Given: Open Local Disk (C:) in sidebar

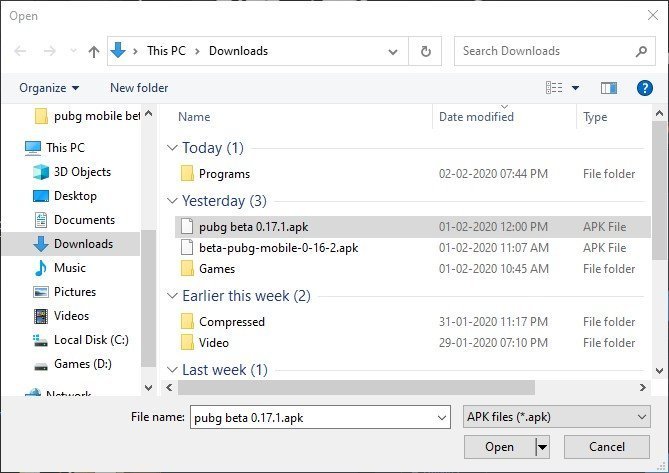Looking at the screenshot, I should point(90,340).
